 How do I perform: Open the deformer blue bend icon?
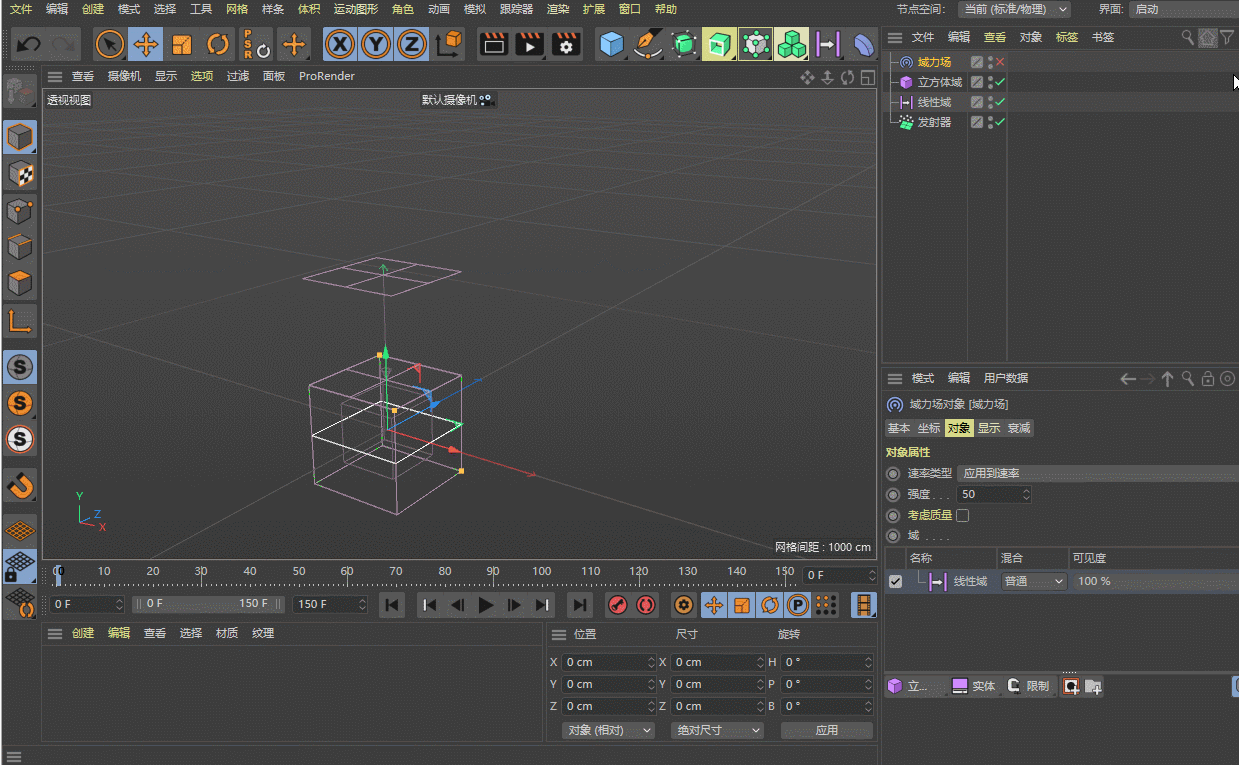[863, 45]
